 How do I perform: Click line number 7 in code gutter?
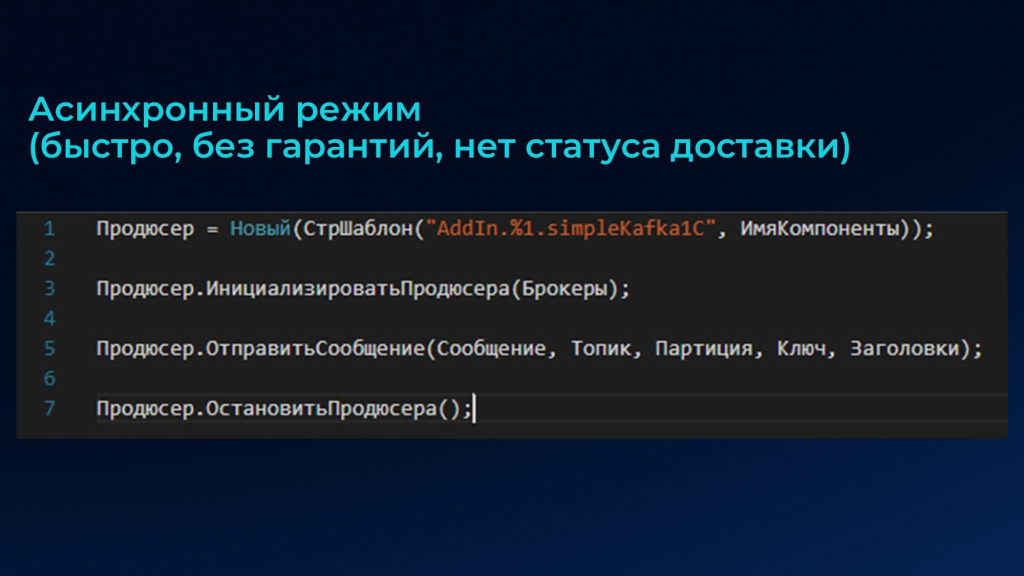(49, 409)
